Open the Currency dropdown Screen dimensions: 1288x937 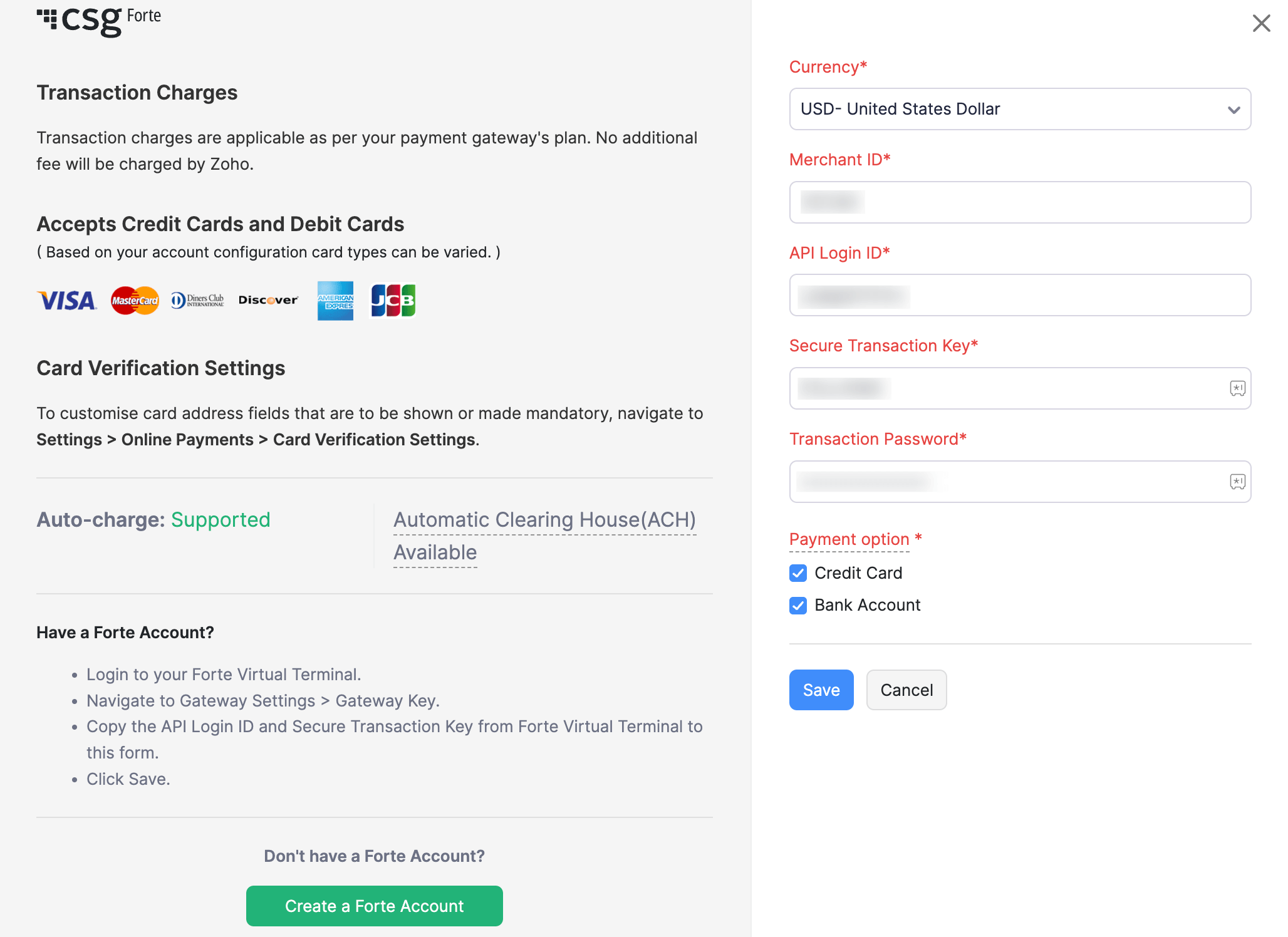tap(1020, 109)
